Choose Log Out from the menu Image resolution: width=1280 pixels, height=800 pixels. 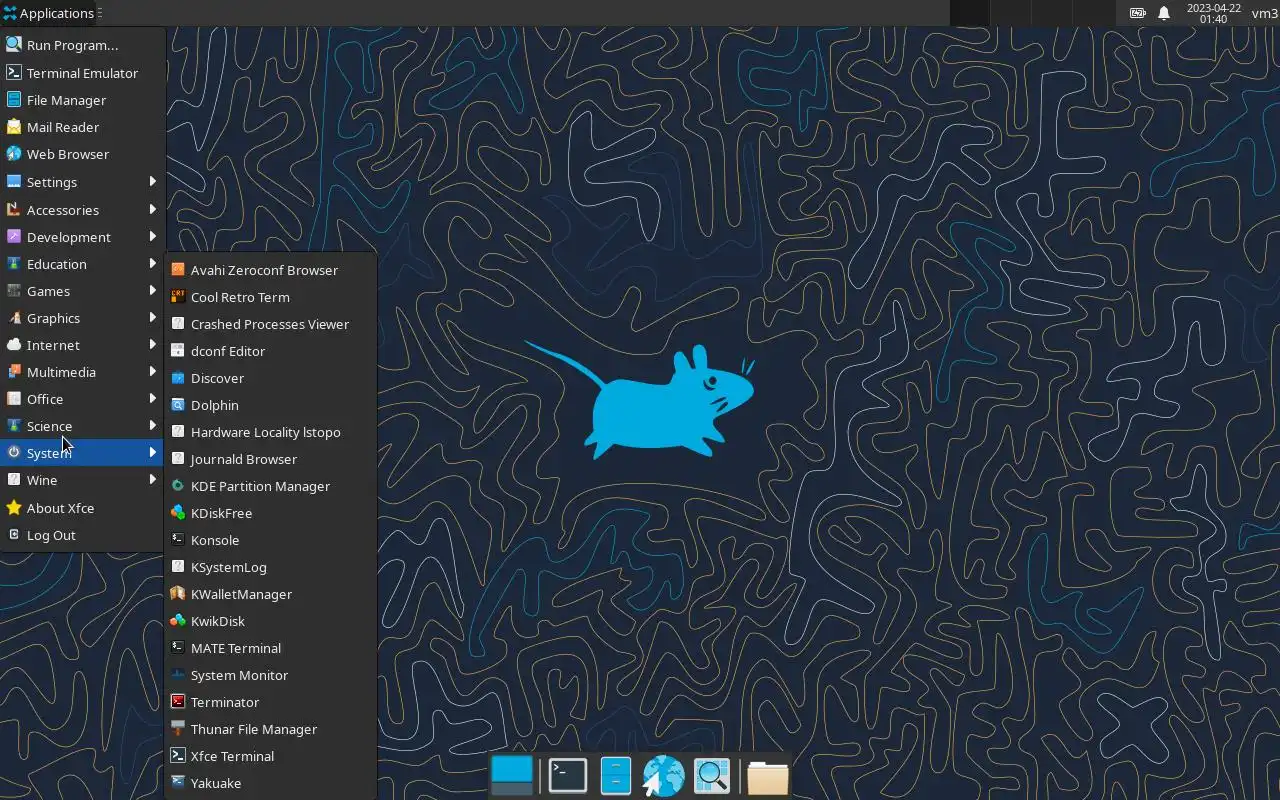(x=83, y=535)
